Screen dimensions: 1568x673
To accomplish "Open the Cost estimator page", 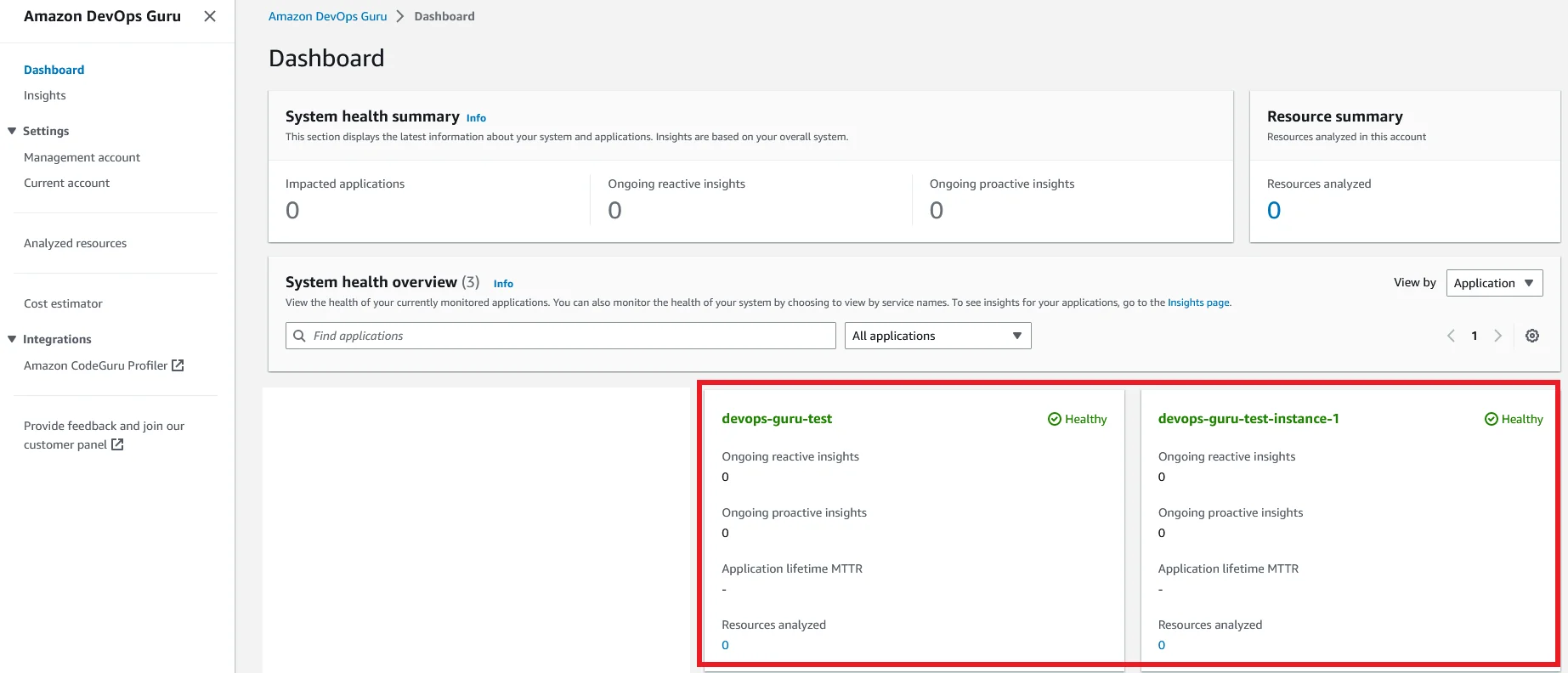I will pyautogui.click(x=63, y=303).
